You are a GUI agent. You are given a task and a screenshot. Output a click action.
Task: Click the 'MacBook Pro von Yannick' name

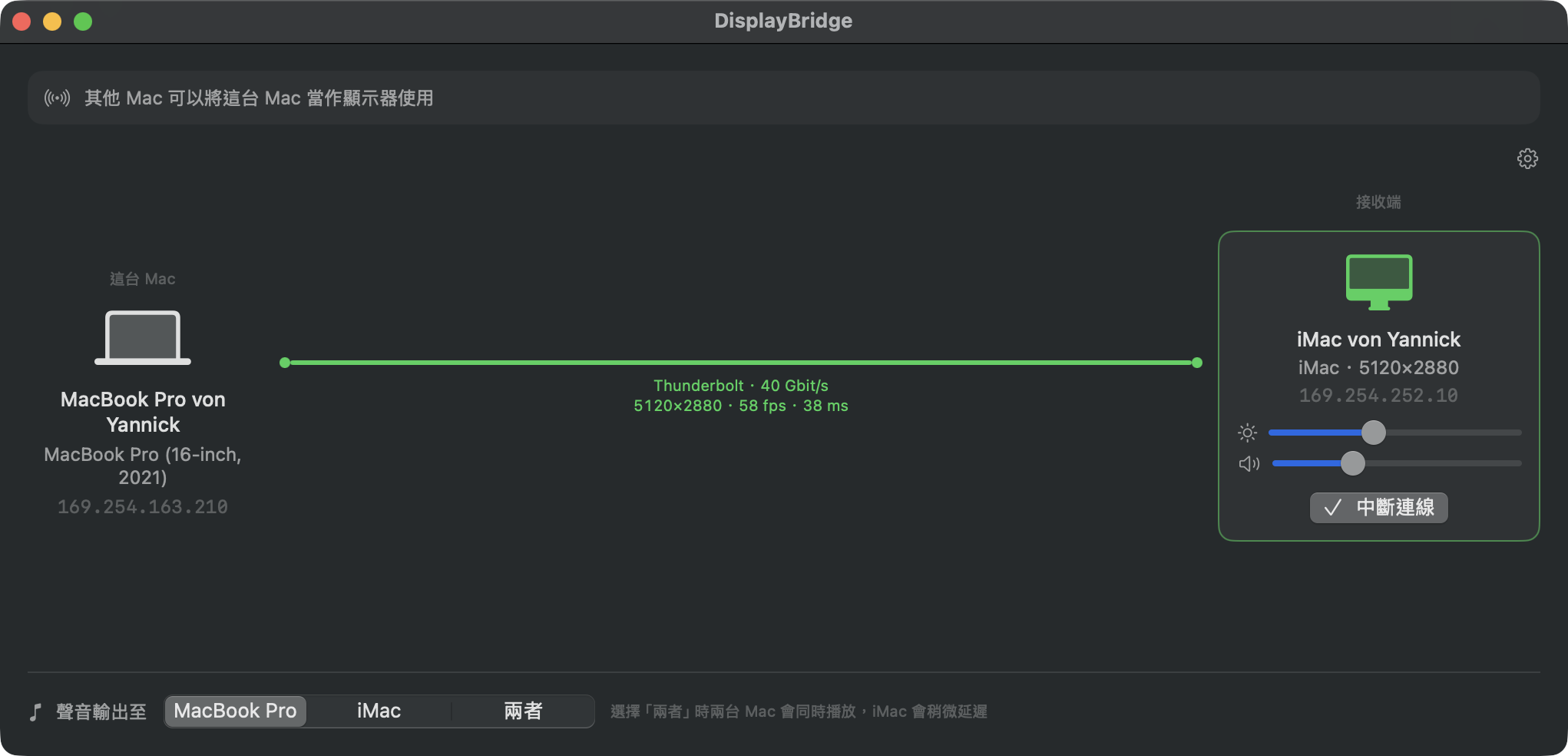point(143,412)
